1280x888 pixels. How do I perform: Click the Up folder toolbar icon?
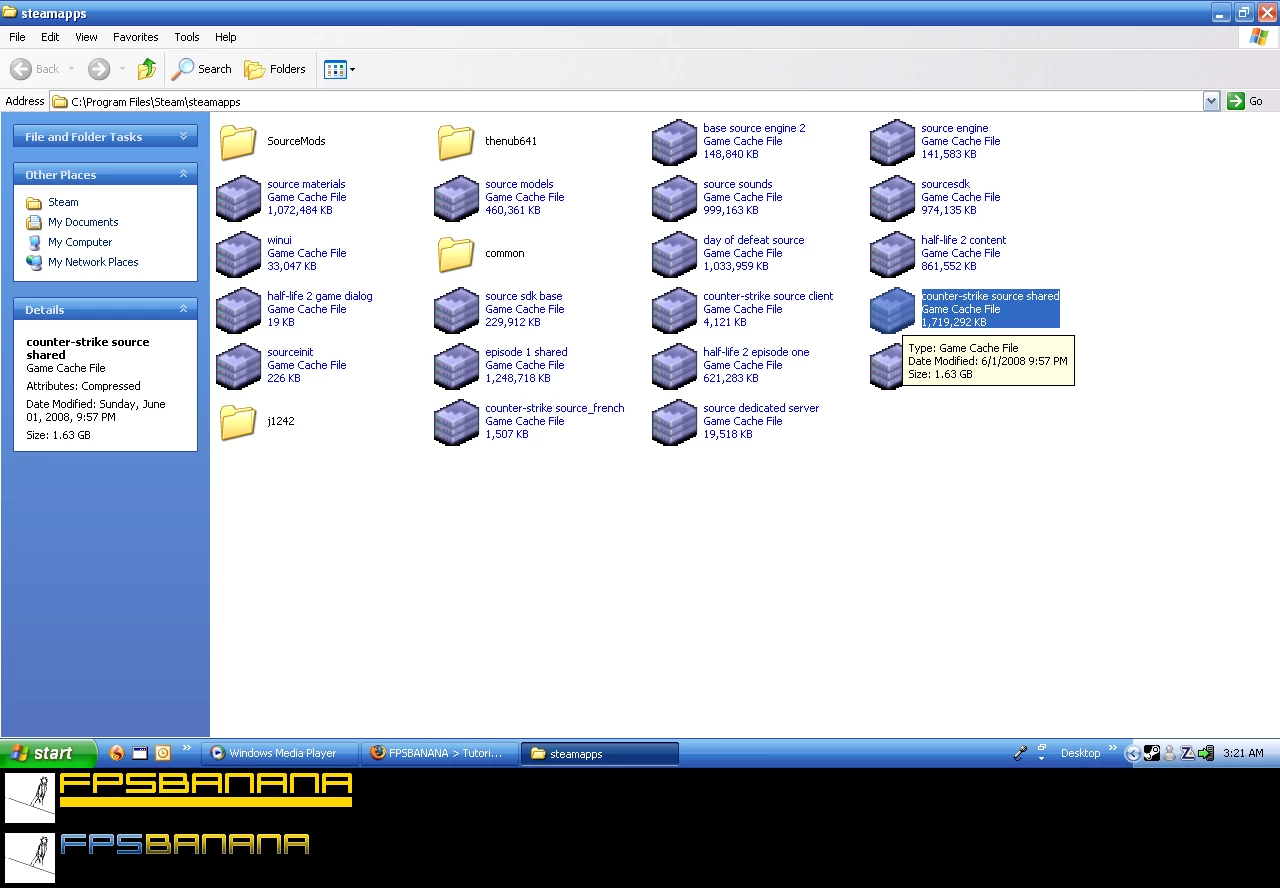pyautogui.click(x=147, y=69)
